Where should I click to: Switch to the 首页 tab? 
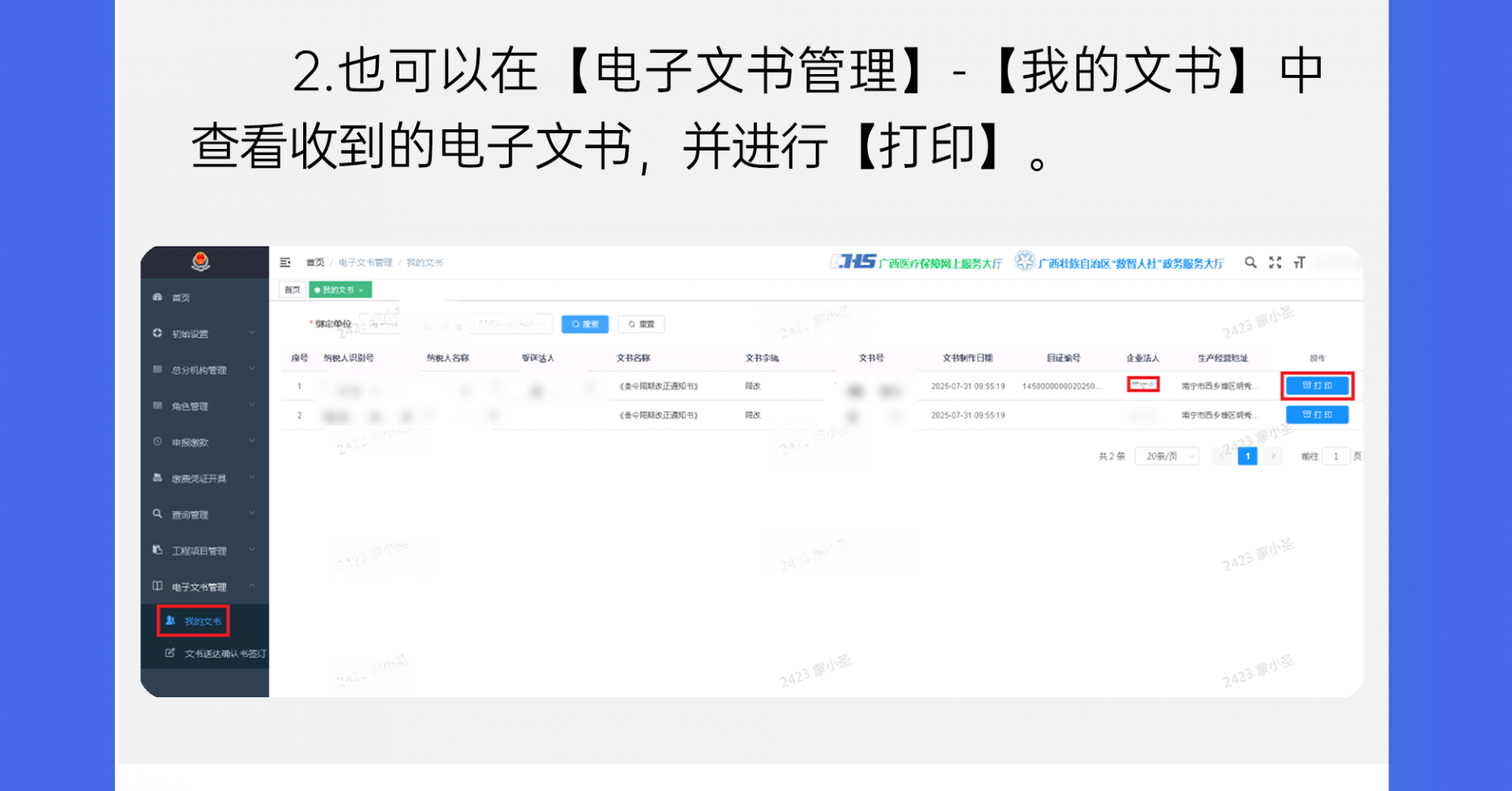point(291,289)
